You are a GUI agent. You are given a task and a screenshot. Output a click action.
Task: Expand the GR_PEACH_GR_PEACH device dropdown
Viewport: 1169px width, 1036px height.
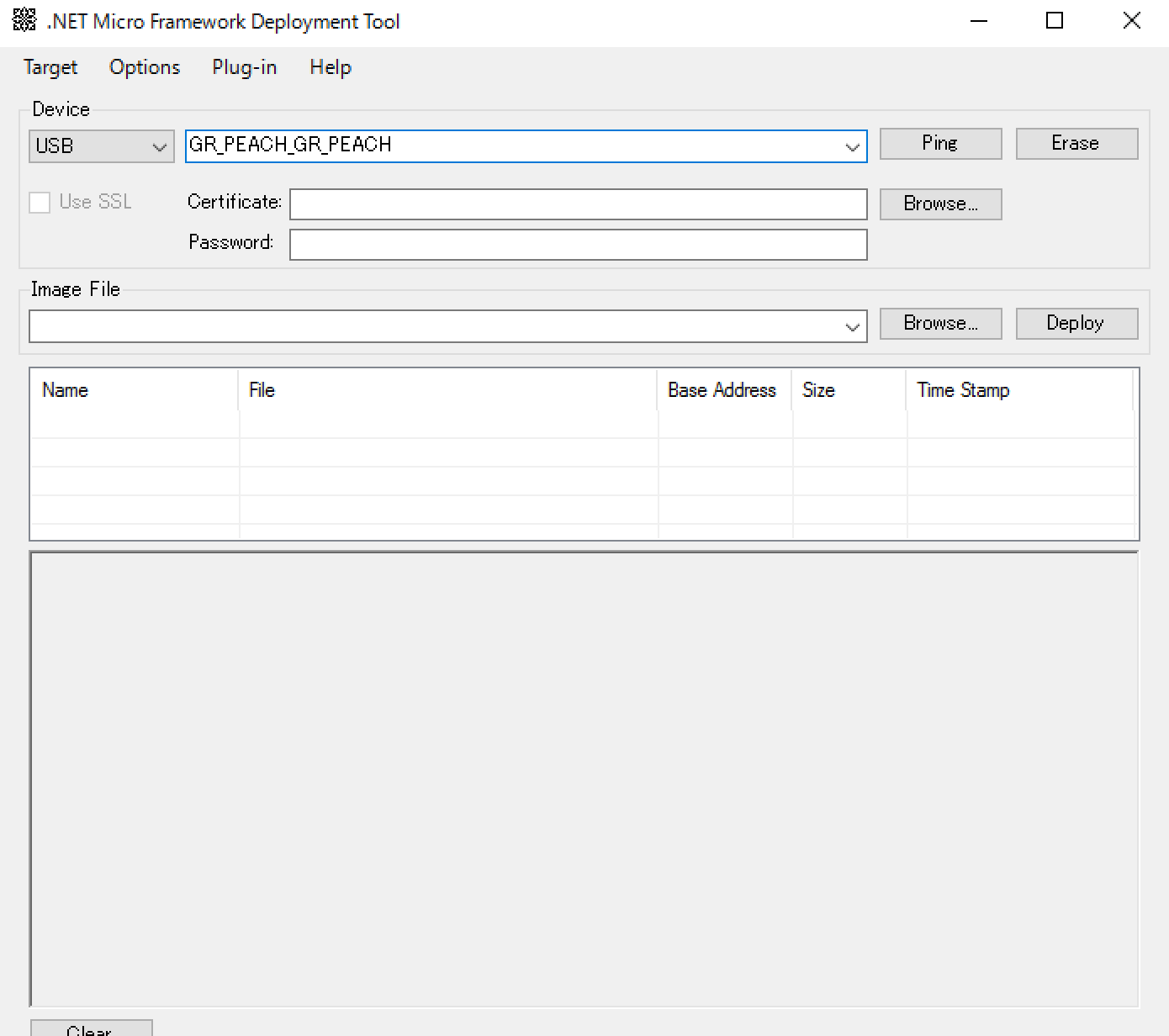852,146
